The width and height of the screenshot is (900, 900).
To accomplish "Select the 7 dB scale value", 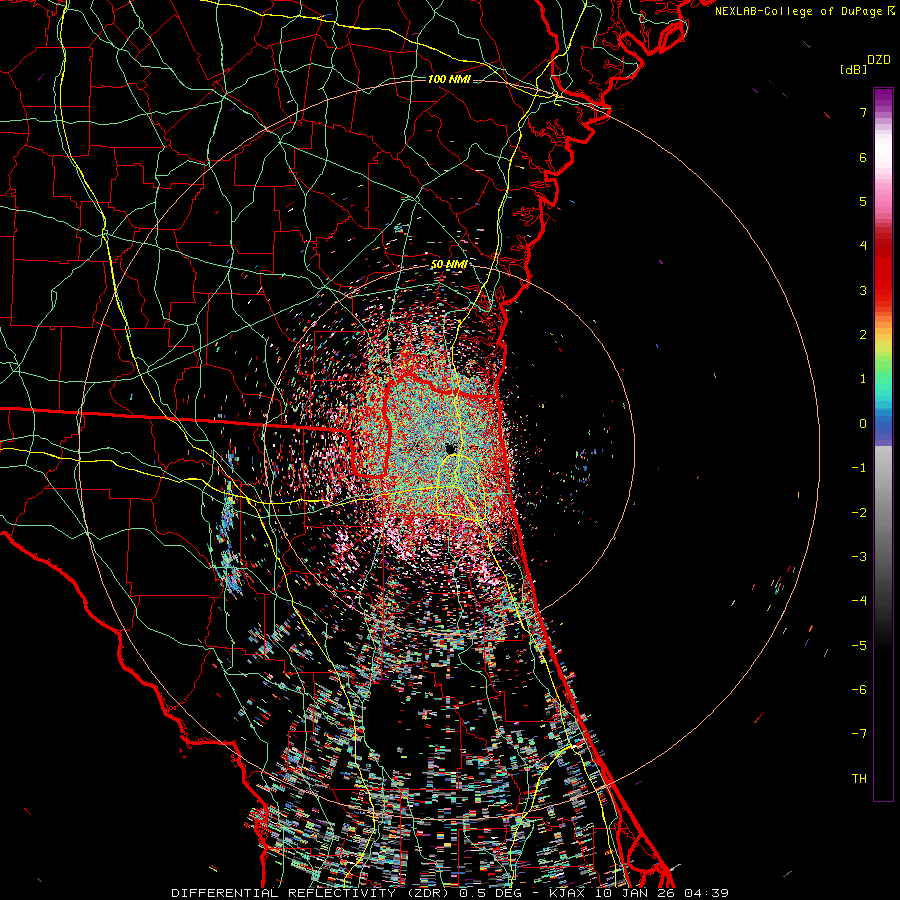I will 863,113.
